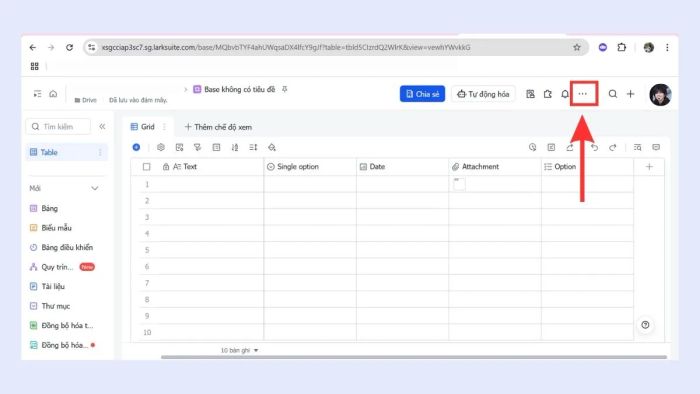Screen dimensions: 700x394
Task: Click the browser back arrow
Action: point(33,47)
